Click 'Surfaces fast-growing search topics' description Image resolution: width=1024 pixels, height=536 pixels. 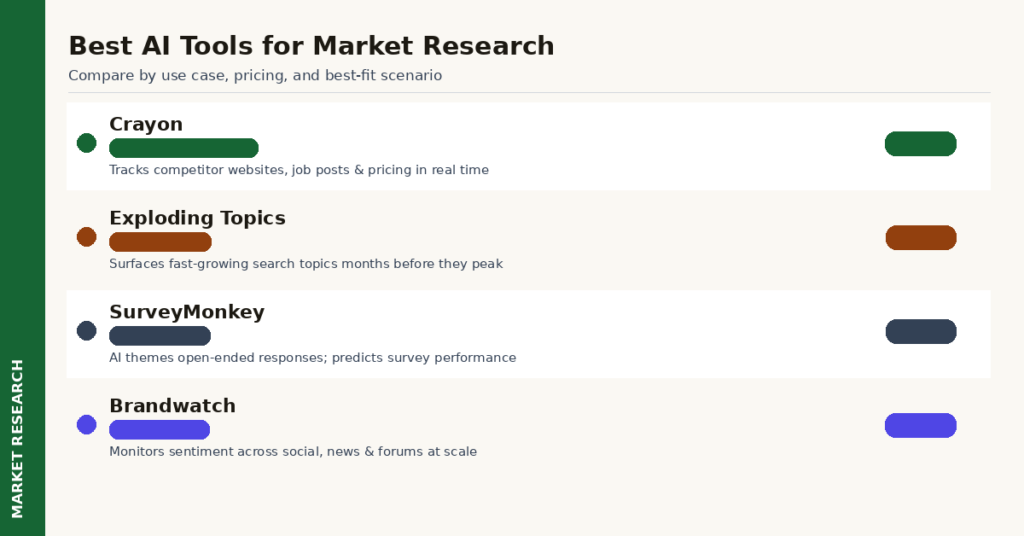click(x=306, y=264)
